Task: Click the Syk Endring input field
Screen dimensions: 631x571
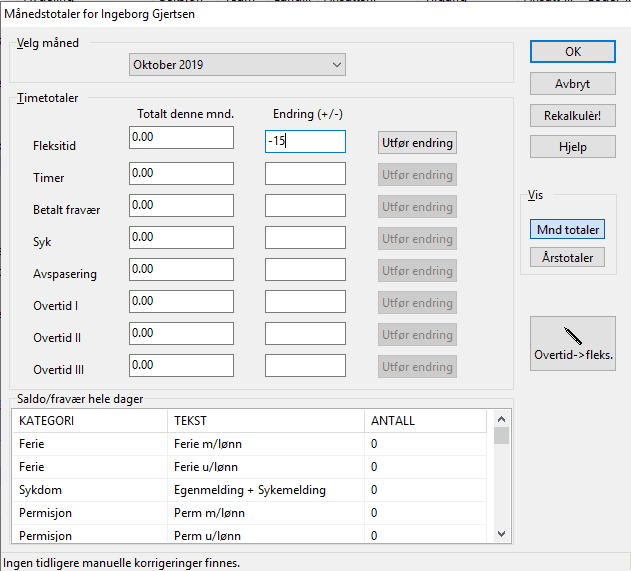Action: 305,238
